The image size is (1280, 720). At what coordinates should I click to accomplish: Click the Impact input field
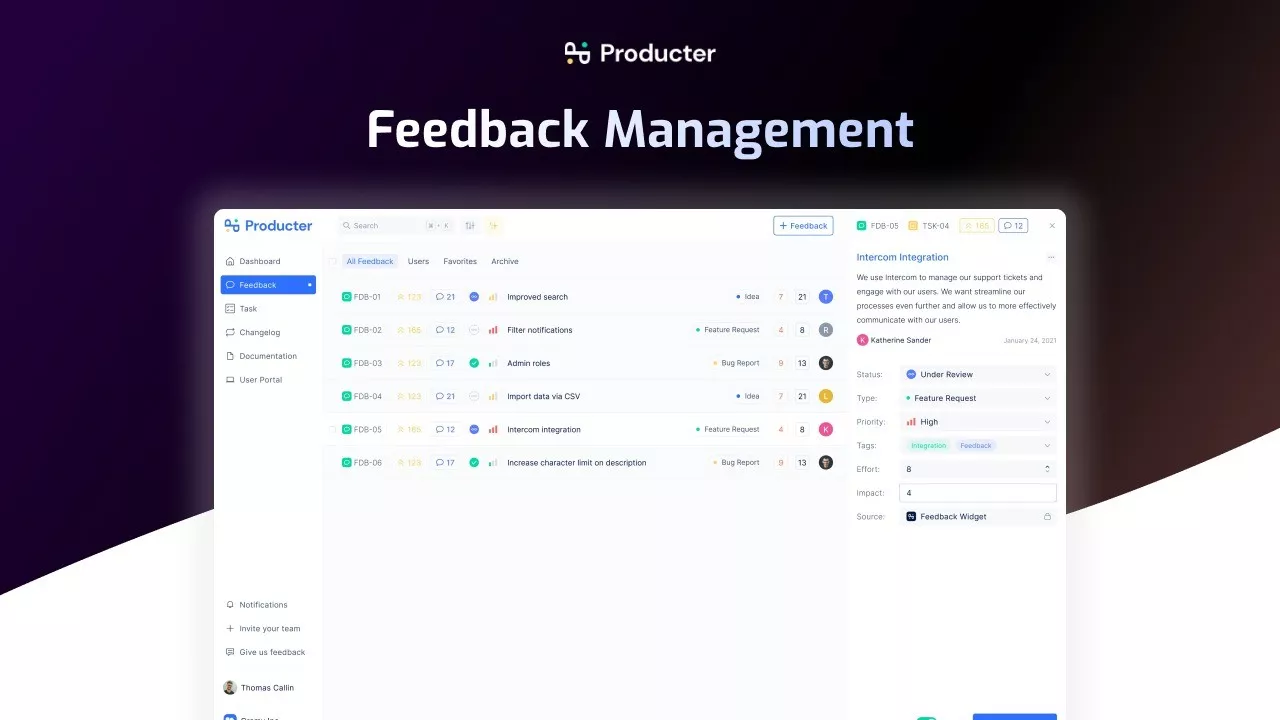pyautogui.click(x=977, y=493)
